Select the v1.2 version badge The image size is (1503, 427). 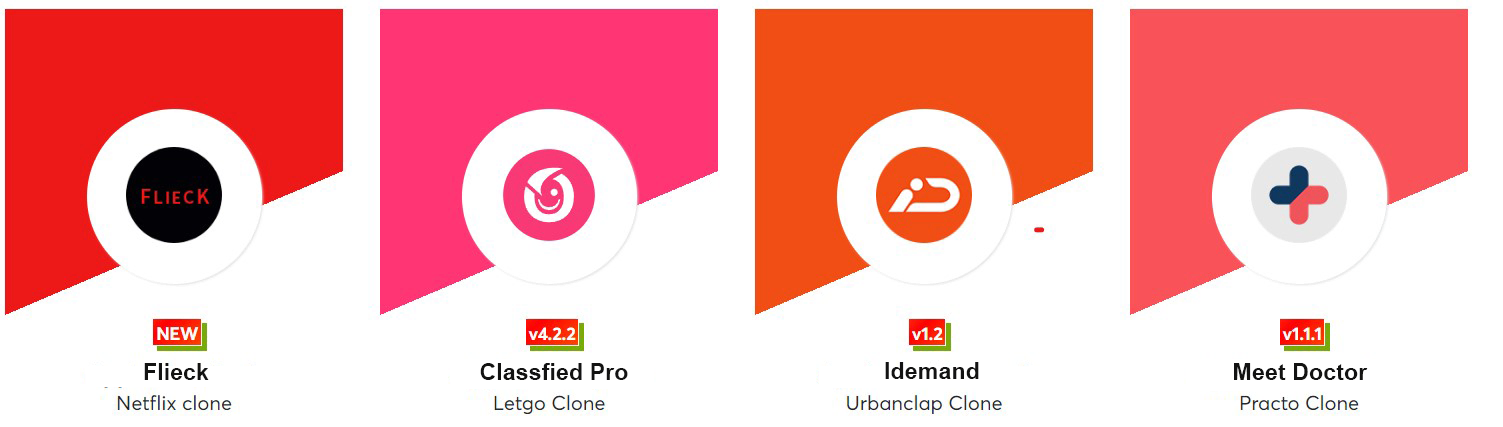pyautogui.click(x=927, y=334)
